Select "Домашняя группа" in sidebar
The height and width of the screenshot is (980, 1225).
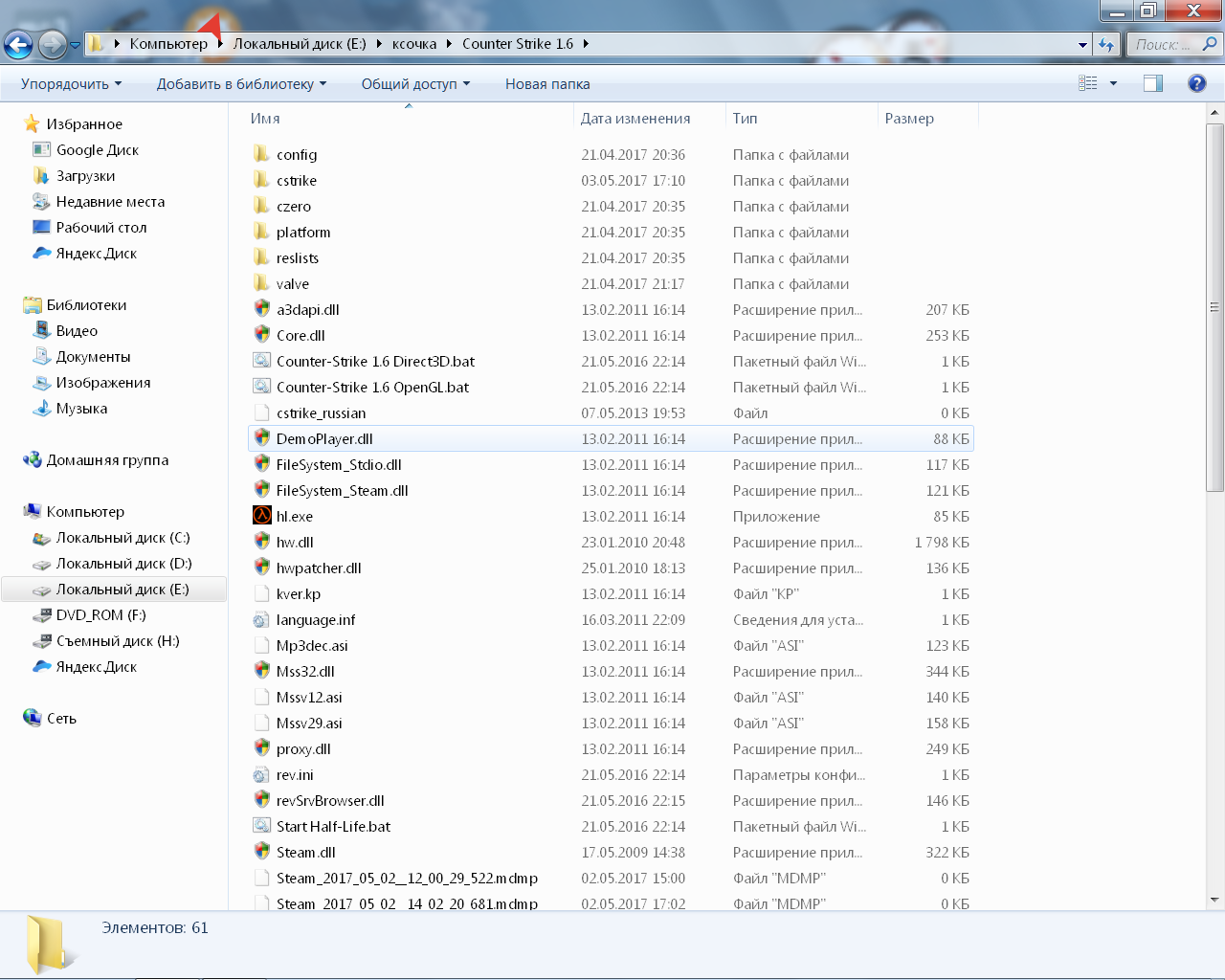coord(107,460)
